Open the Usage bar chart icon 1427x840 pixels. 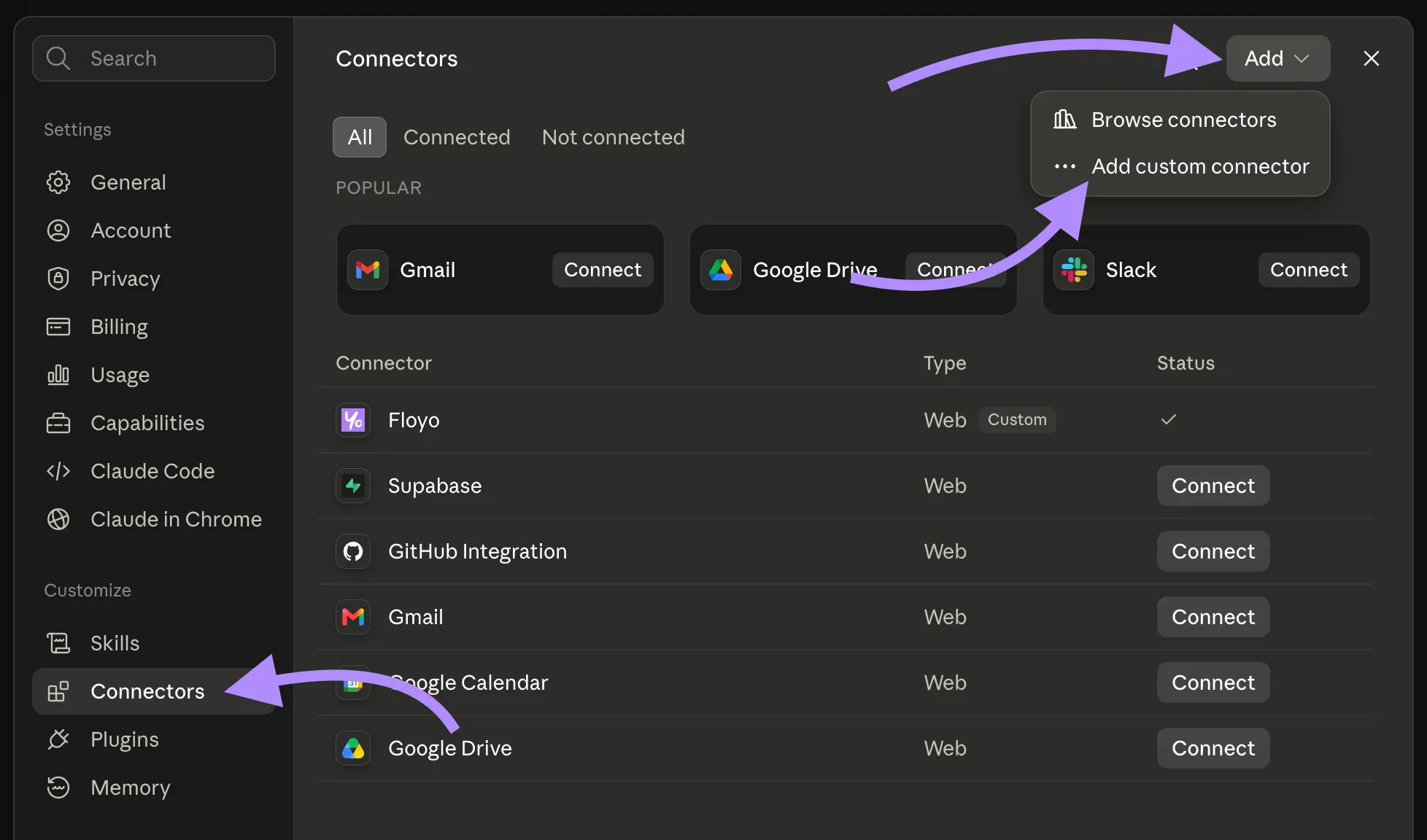(58, 375)
